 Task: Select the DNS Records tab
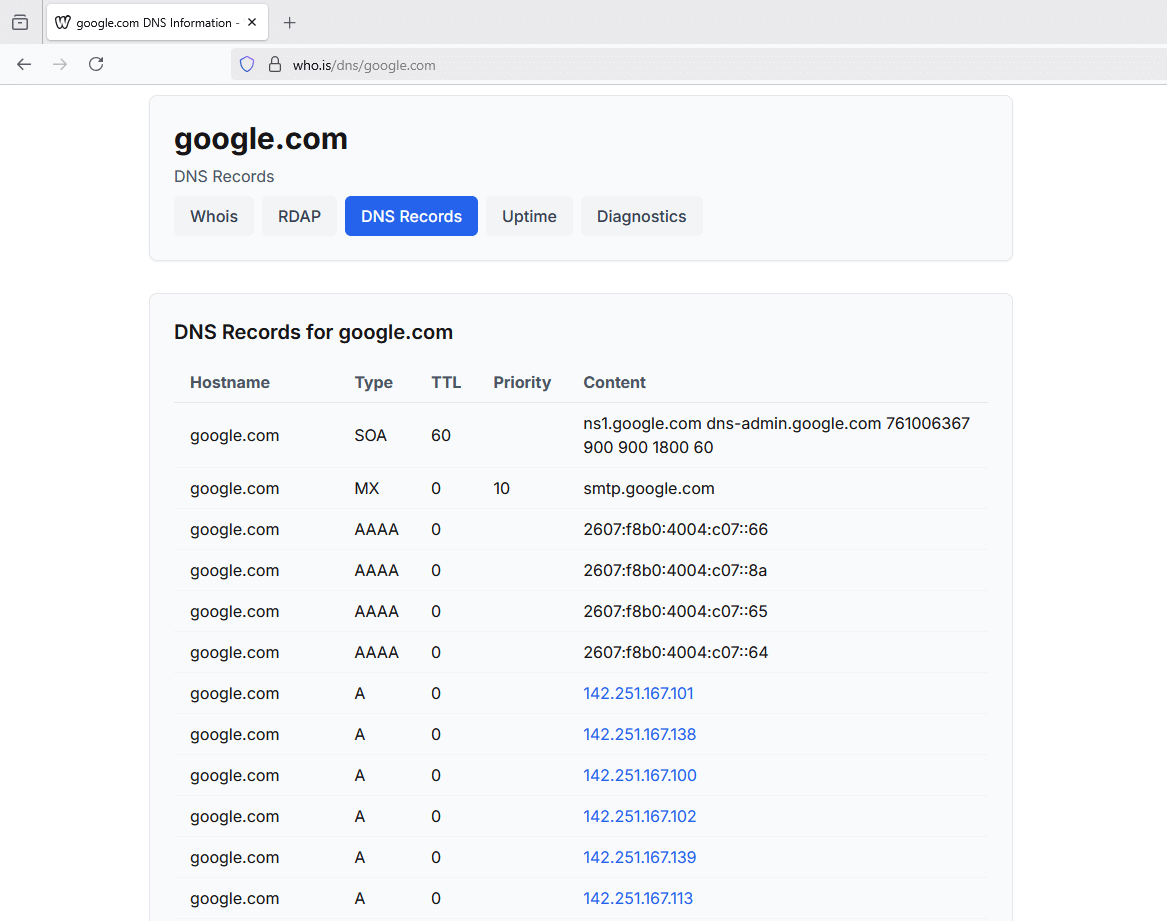[412, 216]
